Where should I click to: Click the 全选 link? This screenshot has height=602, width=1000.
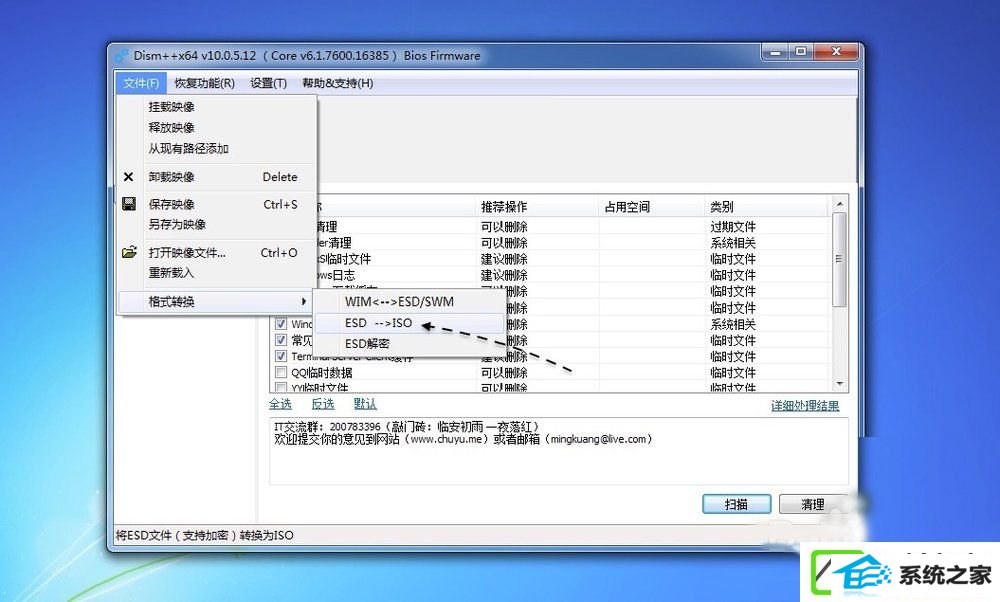(280, 404)
